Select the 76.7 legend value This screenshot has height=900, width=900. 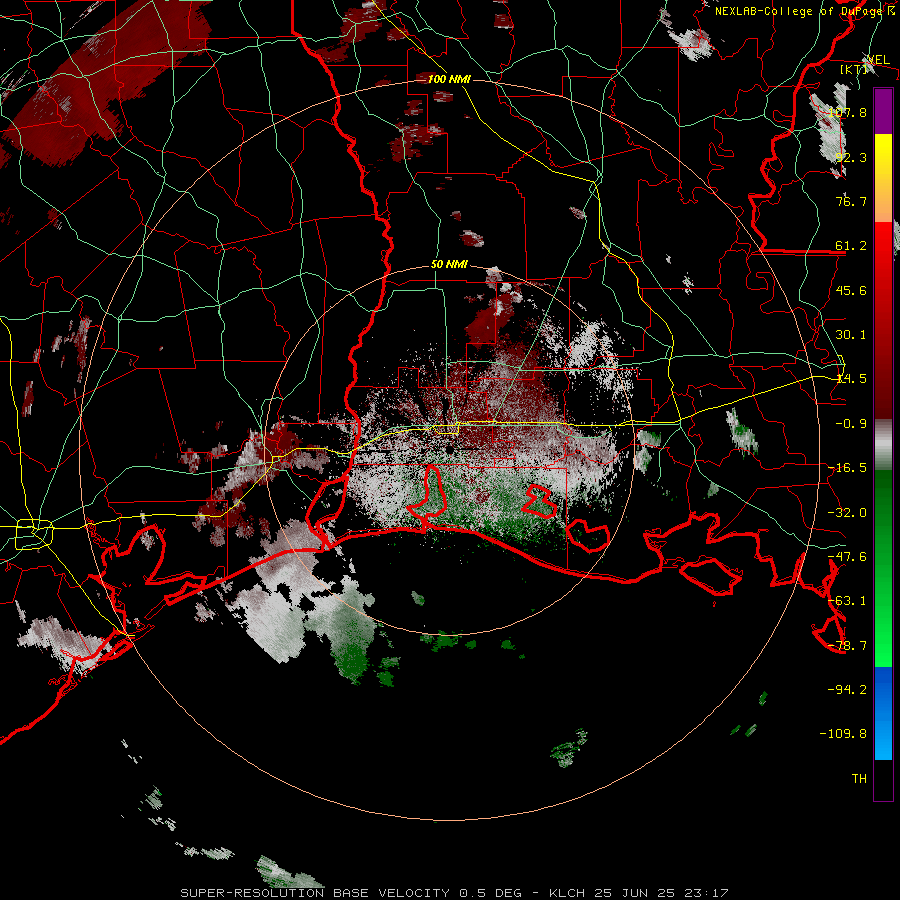tap(851, 201)
